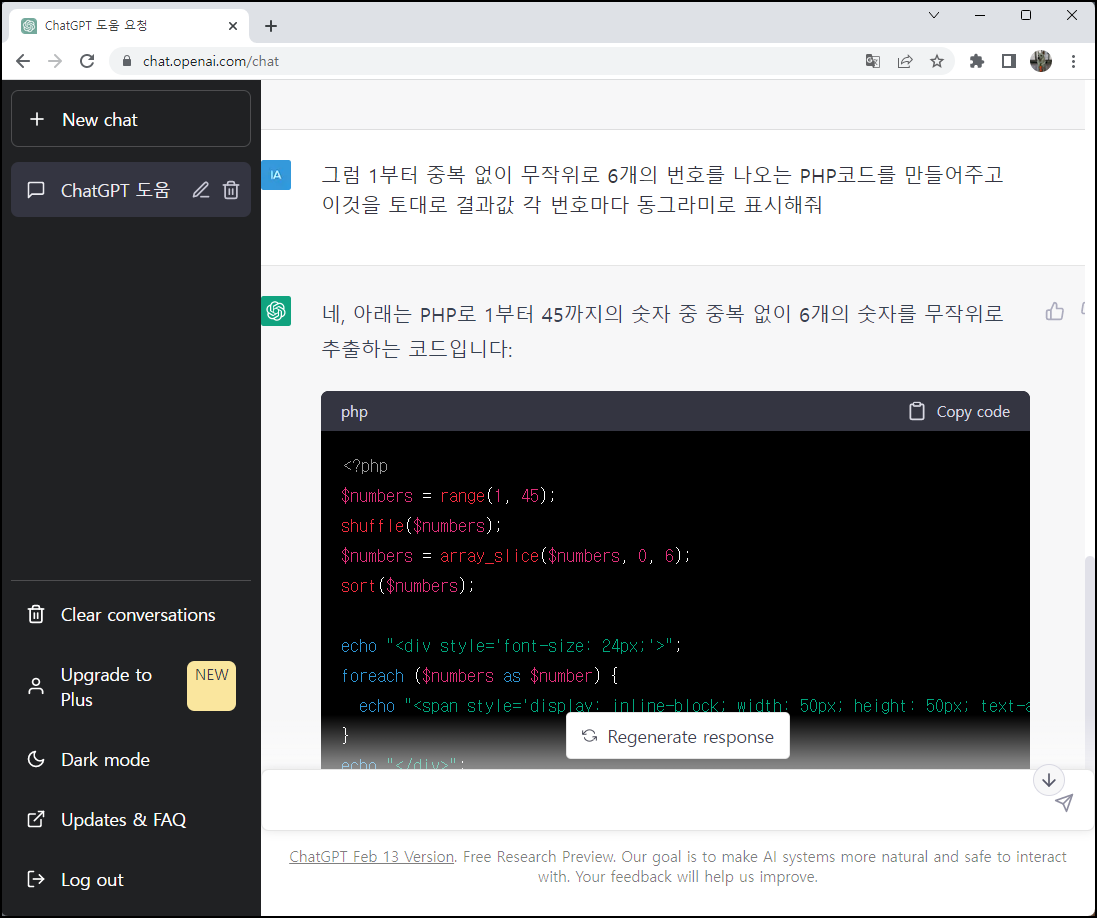This screenshot has width=1097, height=918.
Task: Click the answer text mentioning 45까지의 숫자
Action: [x=663, y=330]
